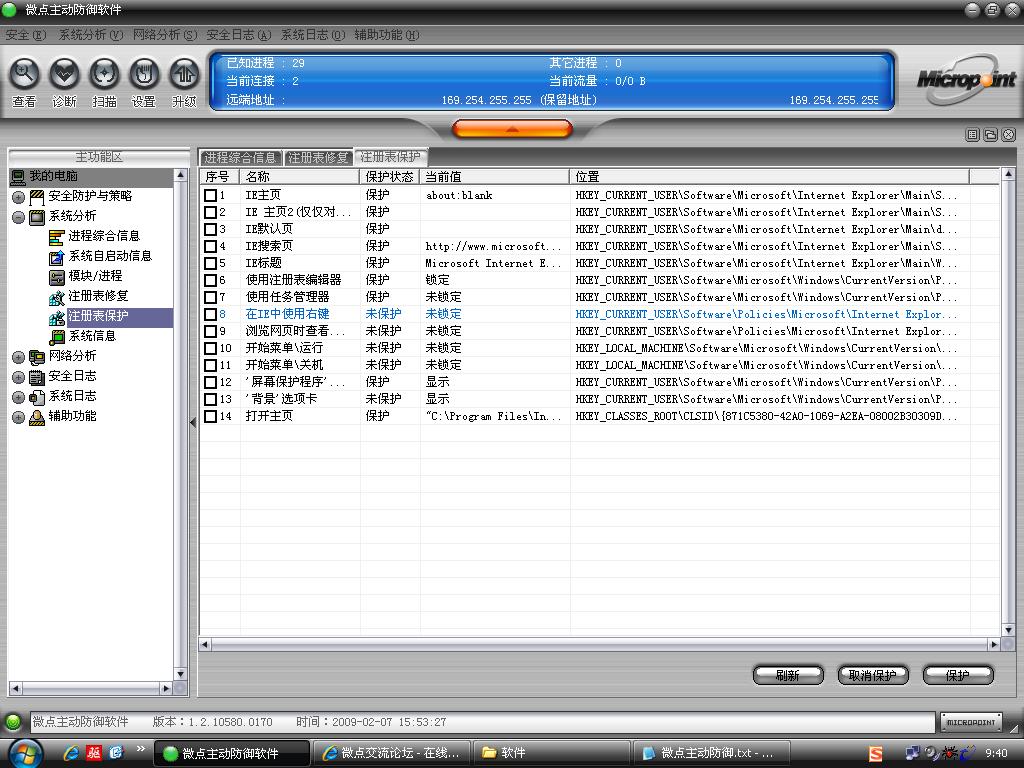This screenshot has height=768, width=1024.
Task: Tick the 打开主页 row checkbox
Action: click(210, 416)
